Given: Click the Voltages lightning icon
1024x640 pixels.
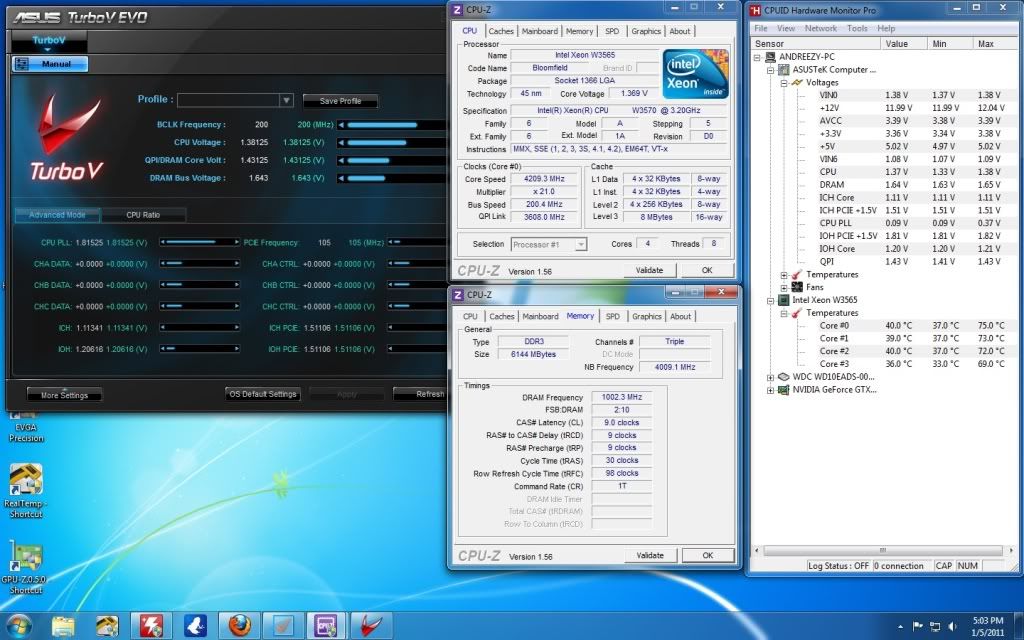Looking at the screenshot, I should click(797, 83).
